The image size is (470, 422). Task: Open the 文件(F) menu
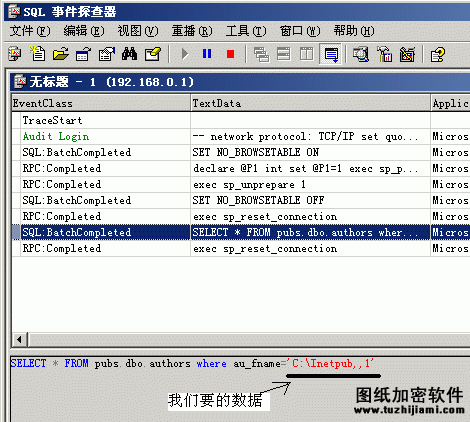[x=30, y=31]
